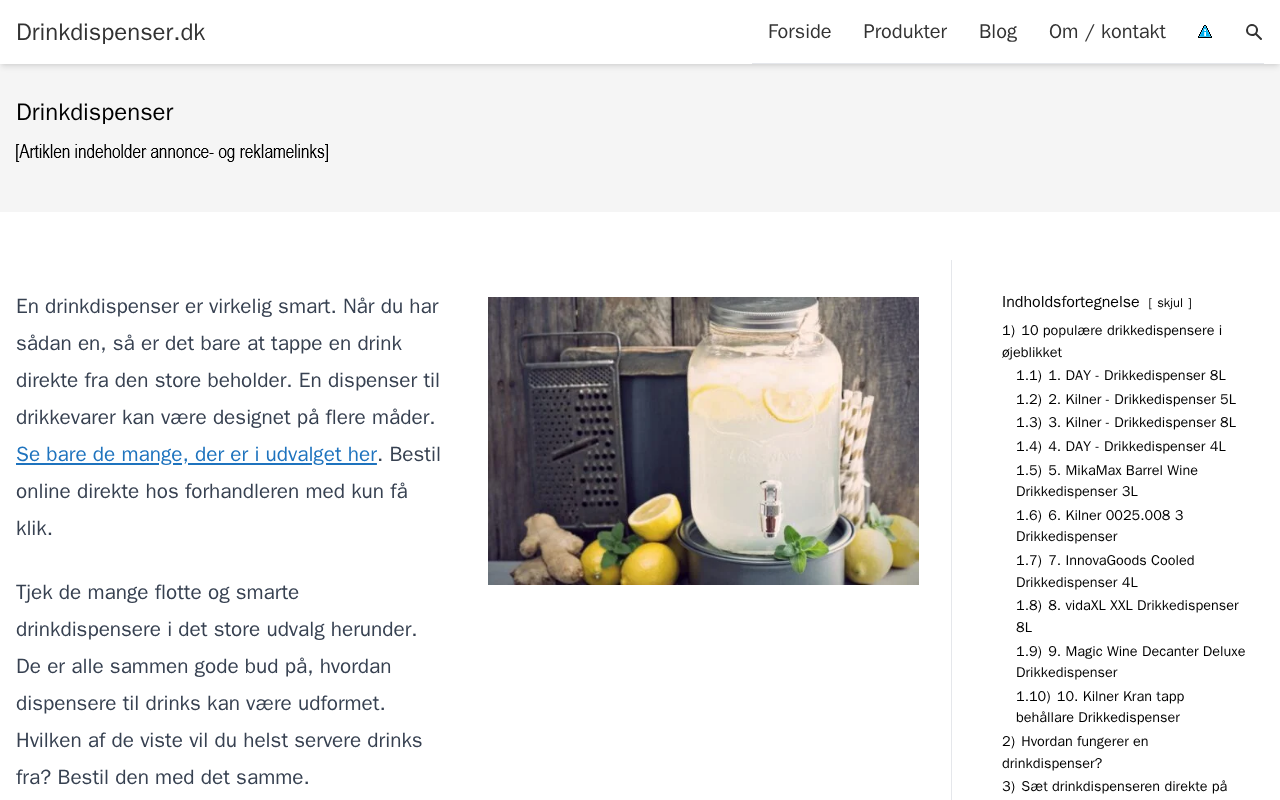The image size is (1280, 800).
Task: Open Om / kontakt page
Action: point(1107,32)
